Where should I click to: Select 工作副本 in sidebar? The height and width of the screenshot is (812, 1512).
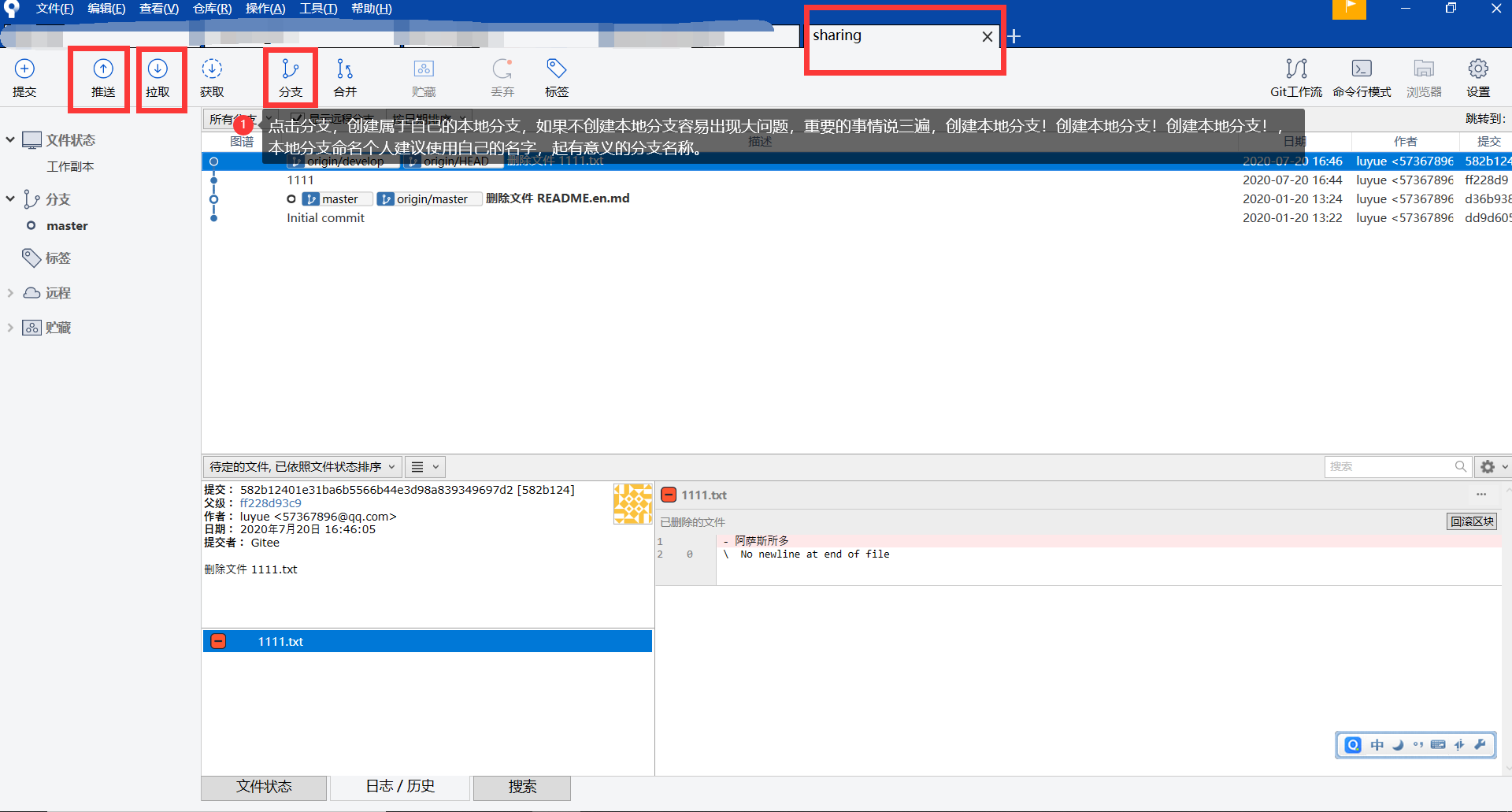click(70, 167)
